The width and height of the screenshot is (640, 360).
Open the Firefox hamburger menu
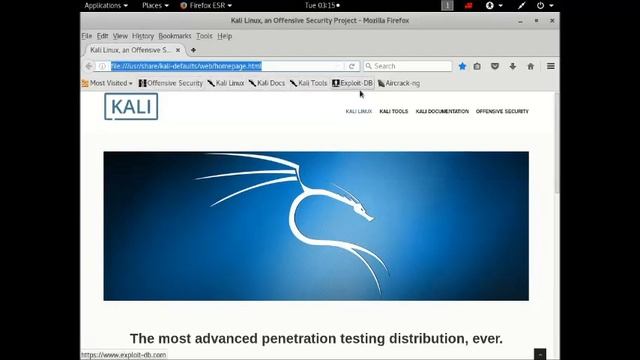551,66
